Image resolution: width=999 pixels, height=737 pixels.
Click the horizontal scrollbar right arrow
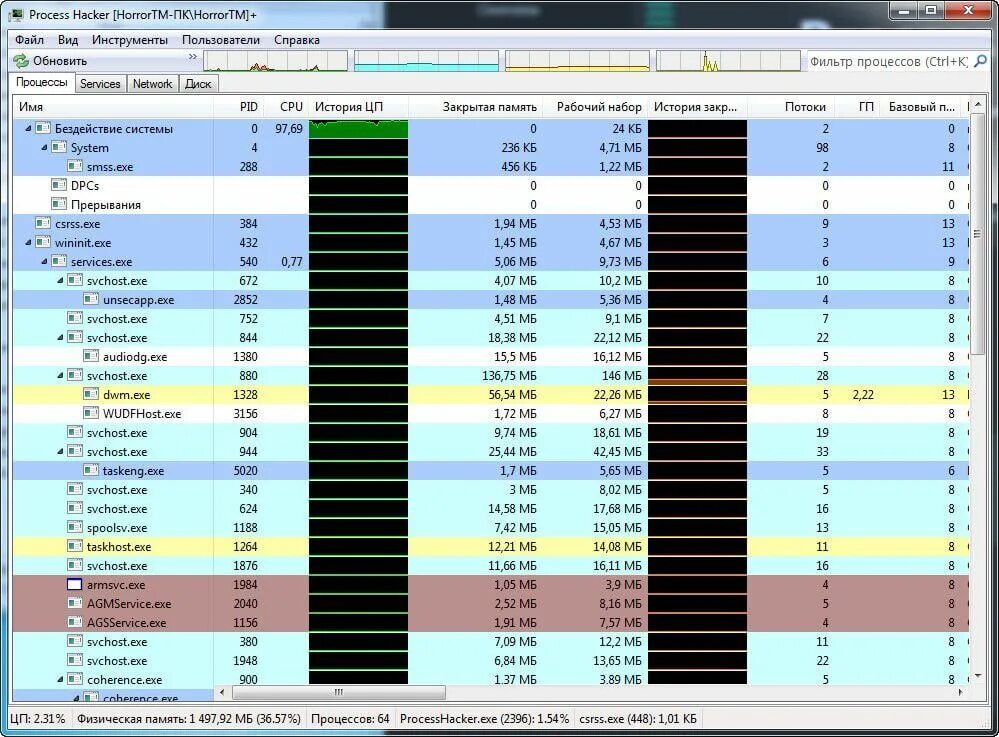961,692
